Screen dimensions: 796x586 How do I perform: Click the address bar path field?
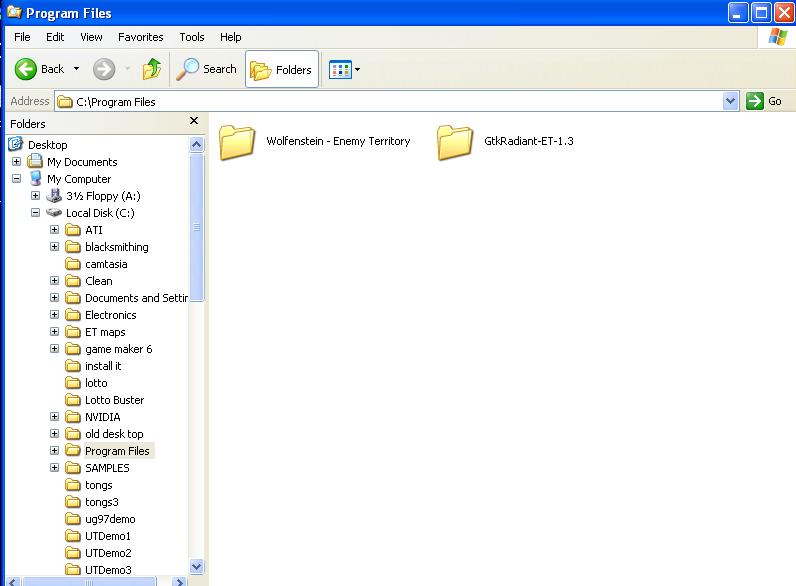coord(390,101)
